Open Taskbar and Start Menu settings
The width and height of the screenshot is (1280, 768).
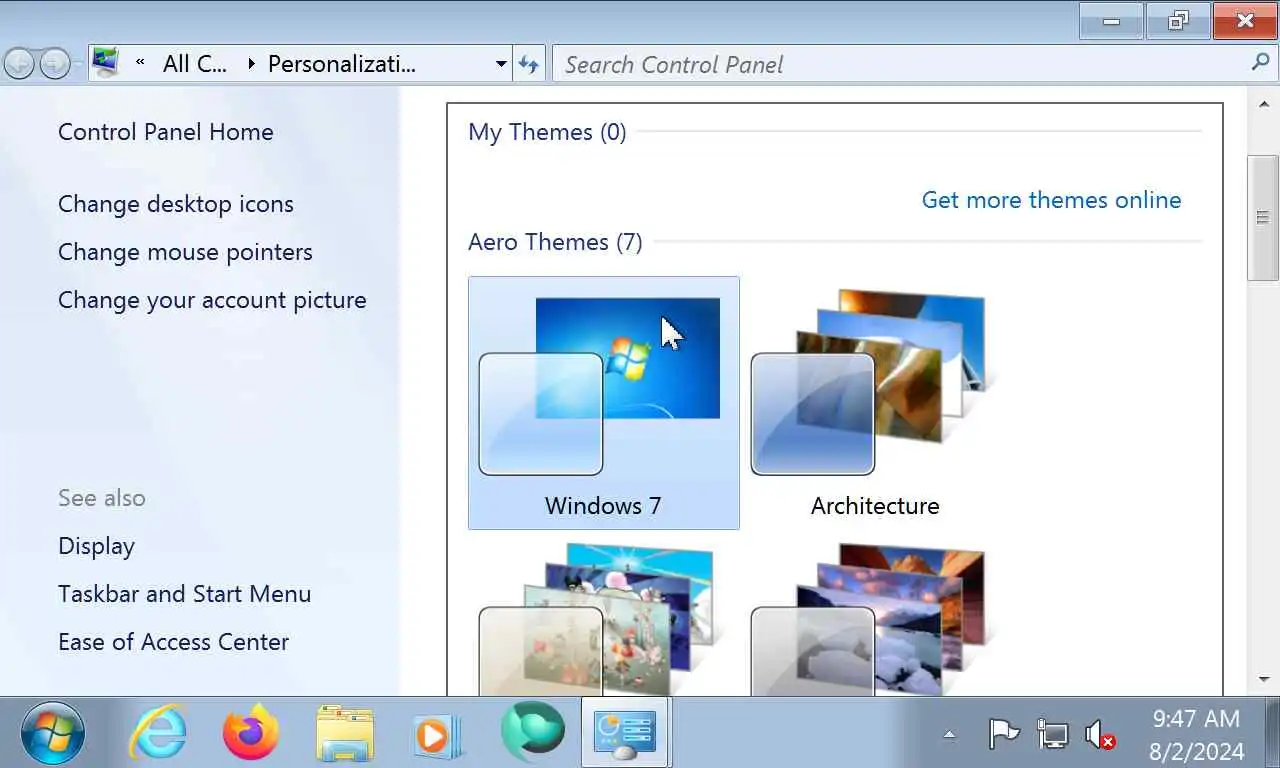[x=185, y=594]
